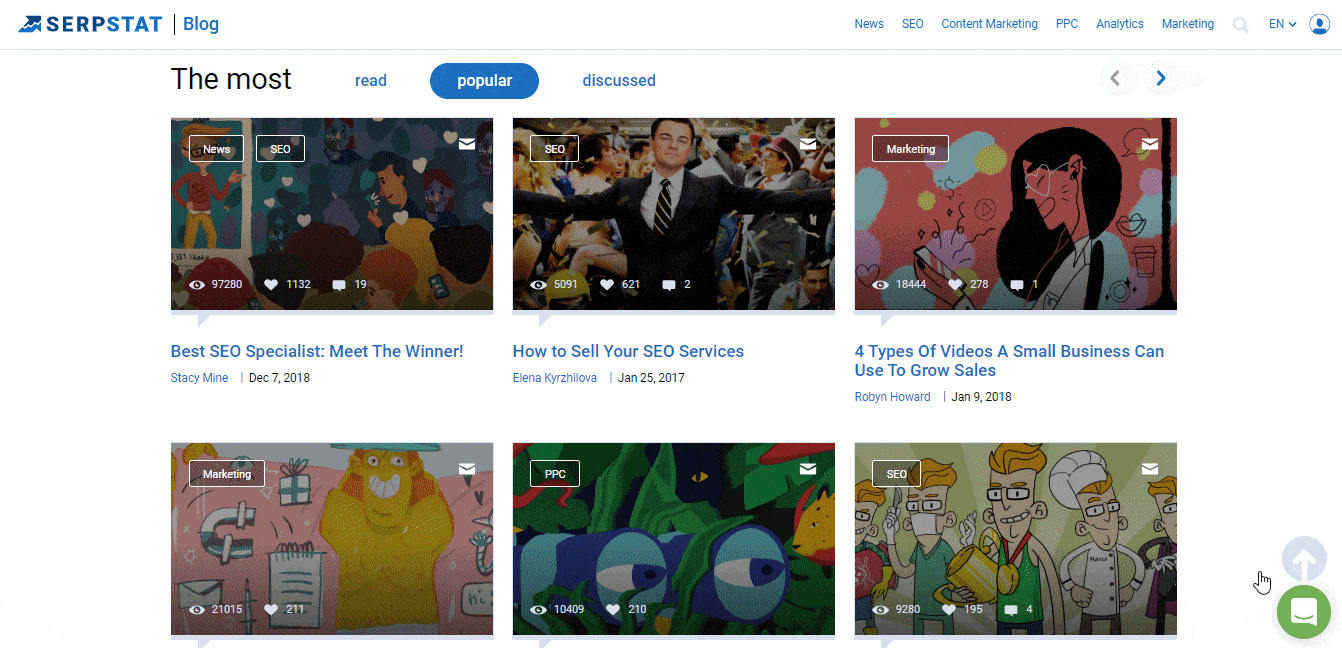Viewport: 1342px width, 648px height.
Task: Click envelope icon on the 21015-views Marketing card
Action: coord(466,468)
